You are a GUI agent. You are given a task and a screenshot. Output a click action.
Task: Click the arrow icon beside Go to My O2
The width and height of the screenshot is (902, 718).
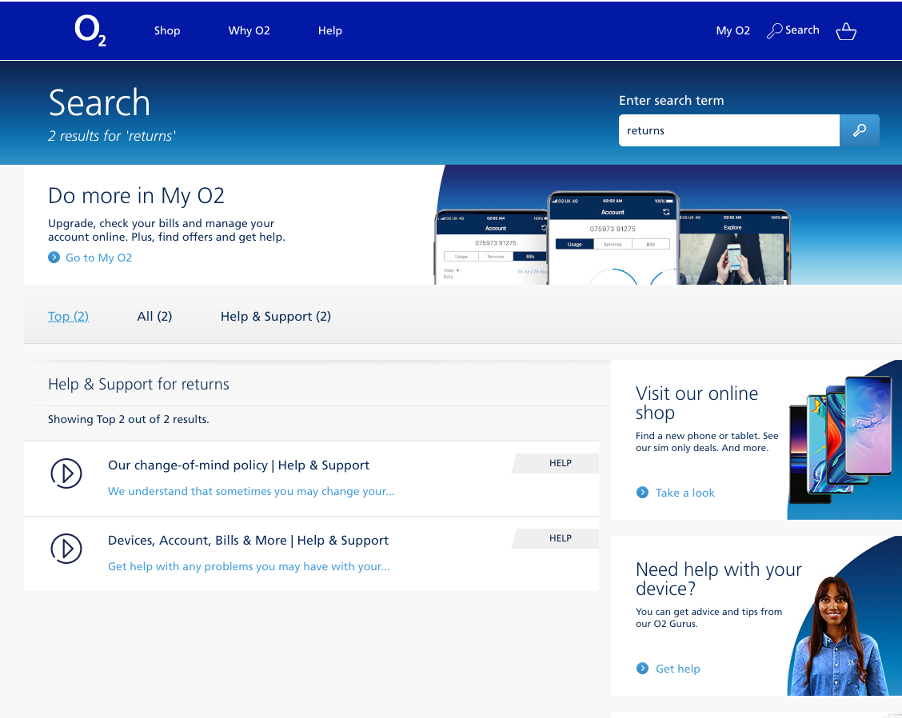tap(54, 257)
